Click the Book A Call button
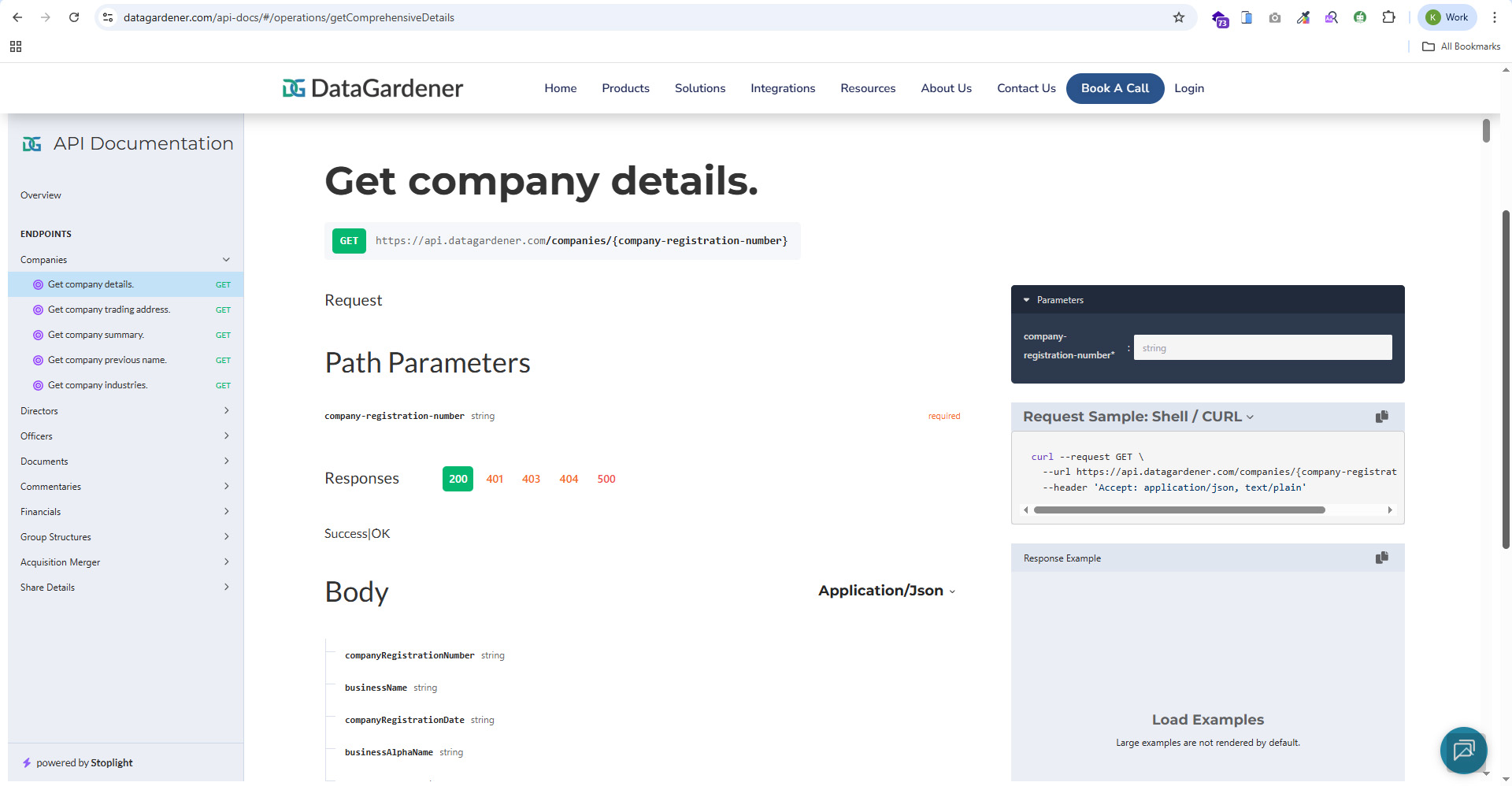1512x786 pixels. (x=1115, y=88)
